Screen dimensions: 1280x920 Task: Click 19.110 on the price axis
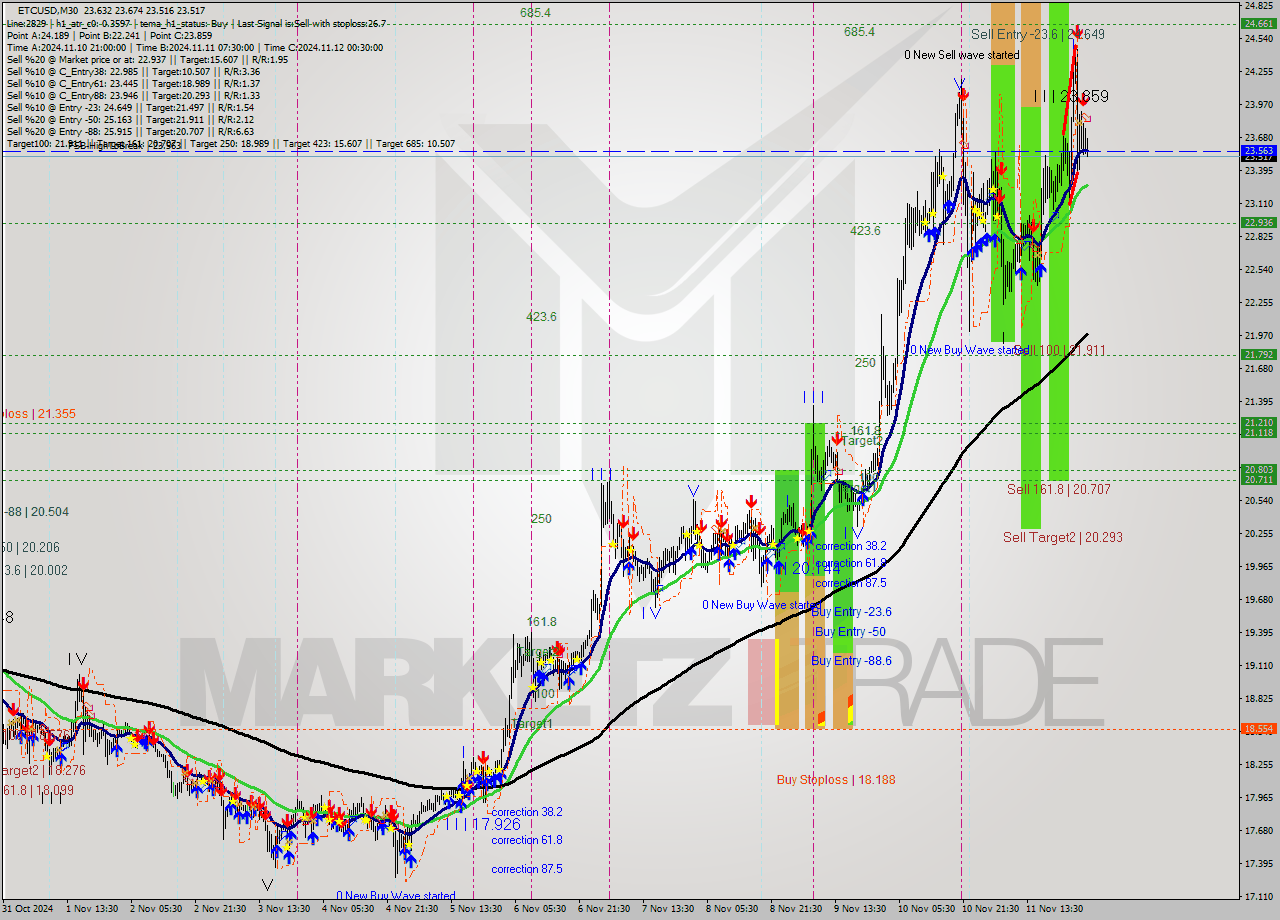point(1258,665)
